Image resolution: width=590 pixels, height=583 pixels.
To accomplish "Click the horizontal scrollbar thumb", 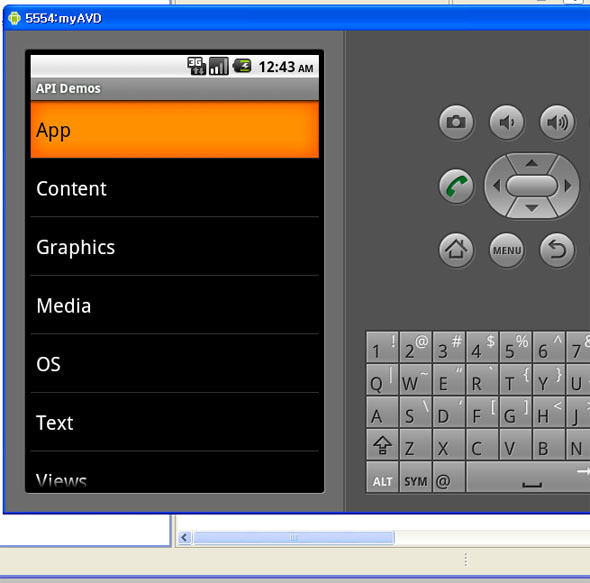I will click(x=293, y=537).
